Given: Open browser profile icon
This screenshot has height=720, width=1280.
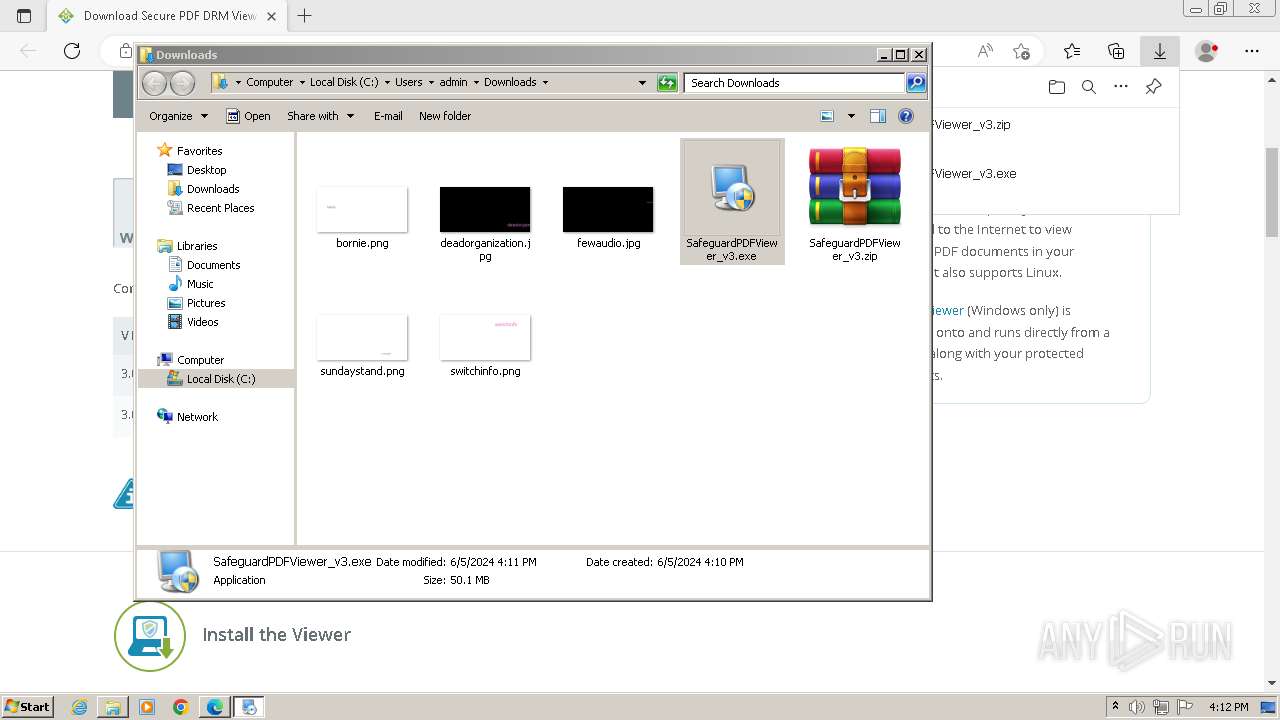Looking at the screenshot, I should (1207, 51).
